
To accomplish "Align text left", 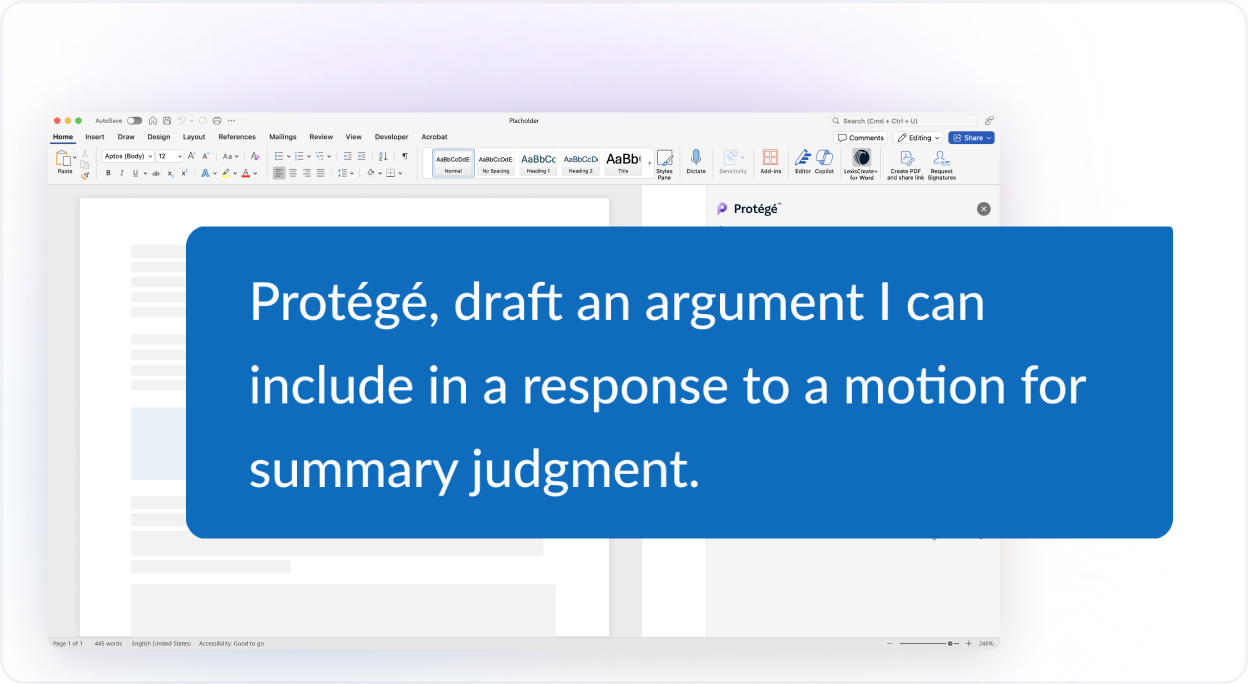I will [279, 173].
